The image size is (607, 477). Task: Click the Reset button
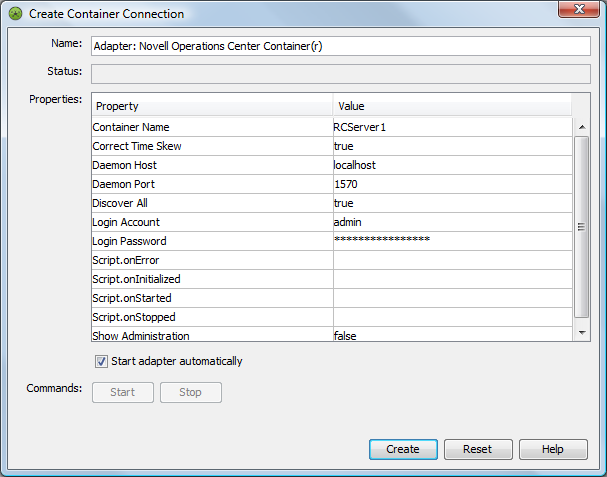coord(478,449)
